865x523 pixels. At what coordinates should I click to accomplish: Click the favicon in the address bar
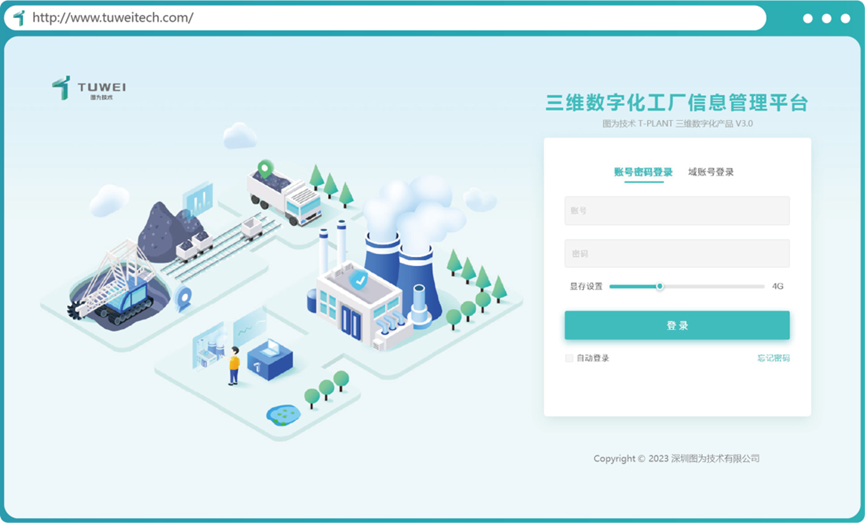pos(18,18)
